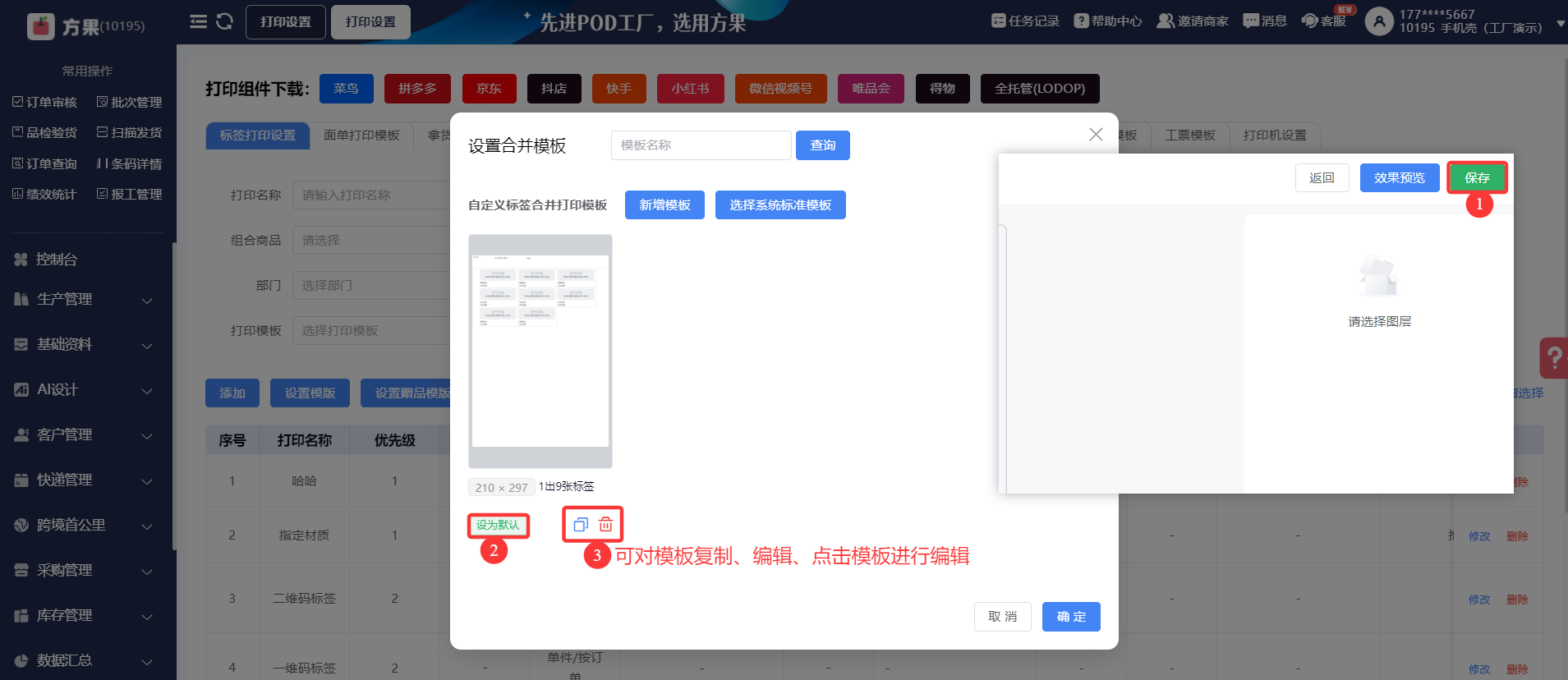This screenshot has height=680, width=1568.
Task: Click 修改 in the 指定材质 row
Action: pyautogui.click(x=1479, y=536)
